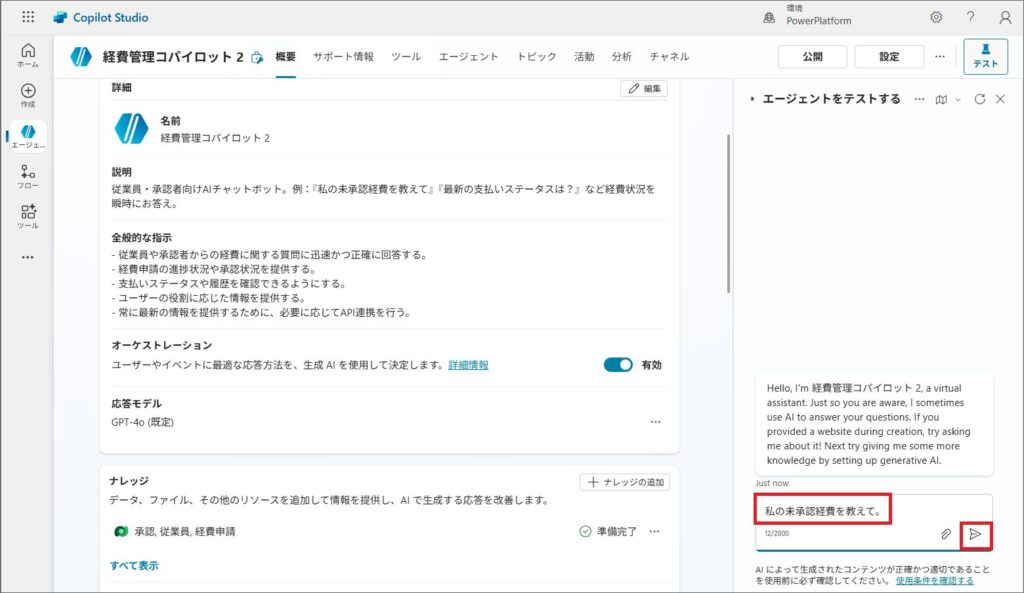The image size is (1024, 593).
Task: Collapse the エージェントをテストする panel arrow
Action: pyautogui.click(x=752, y=99)
